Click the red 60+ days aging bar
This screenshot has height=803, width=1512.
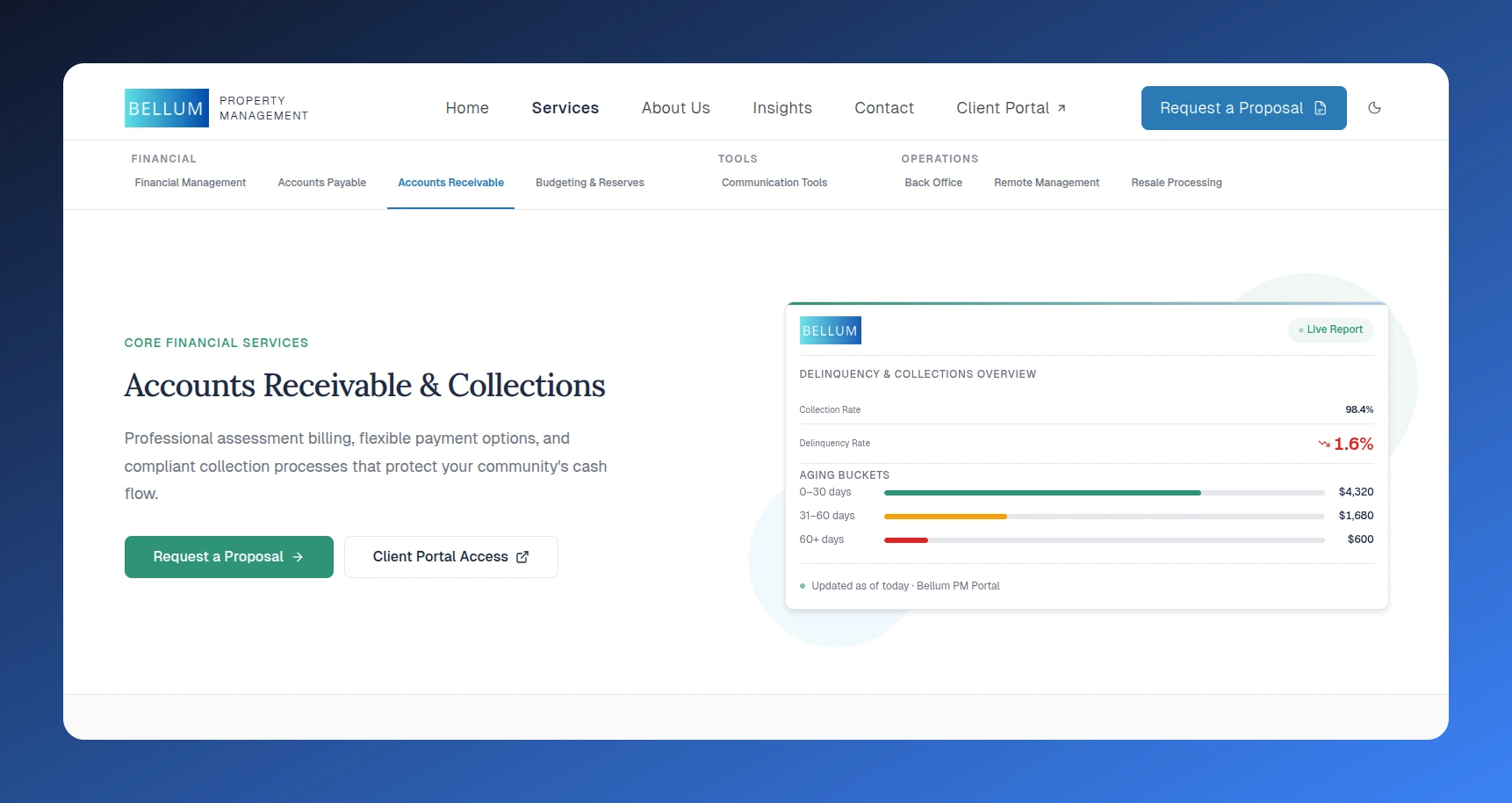[x=905, y=540]
